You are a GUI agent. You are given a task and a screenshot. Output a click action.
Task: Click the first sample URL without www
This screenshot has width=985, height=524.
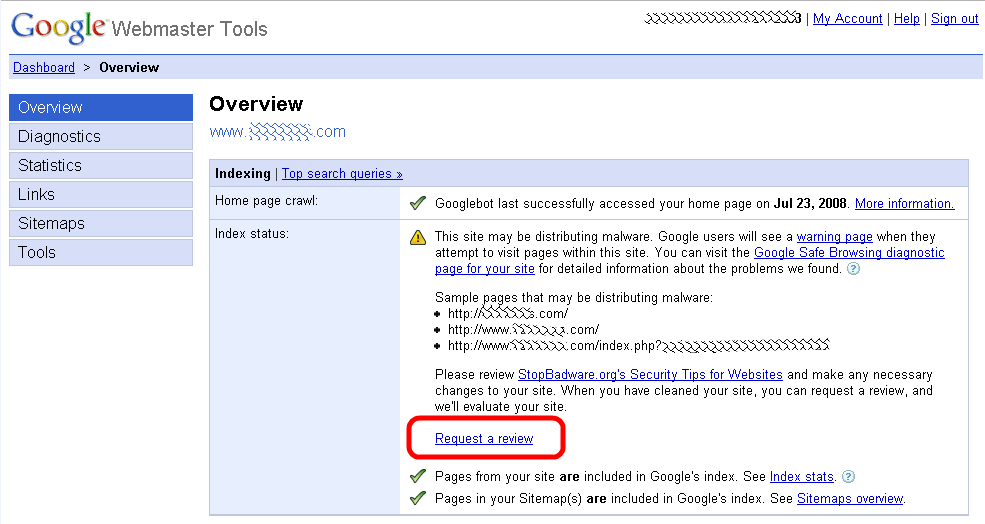(x=508, y=313)
